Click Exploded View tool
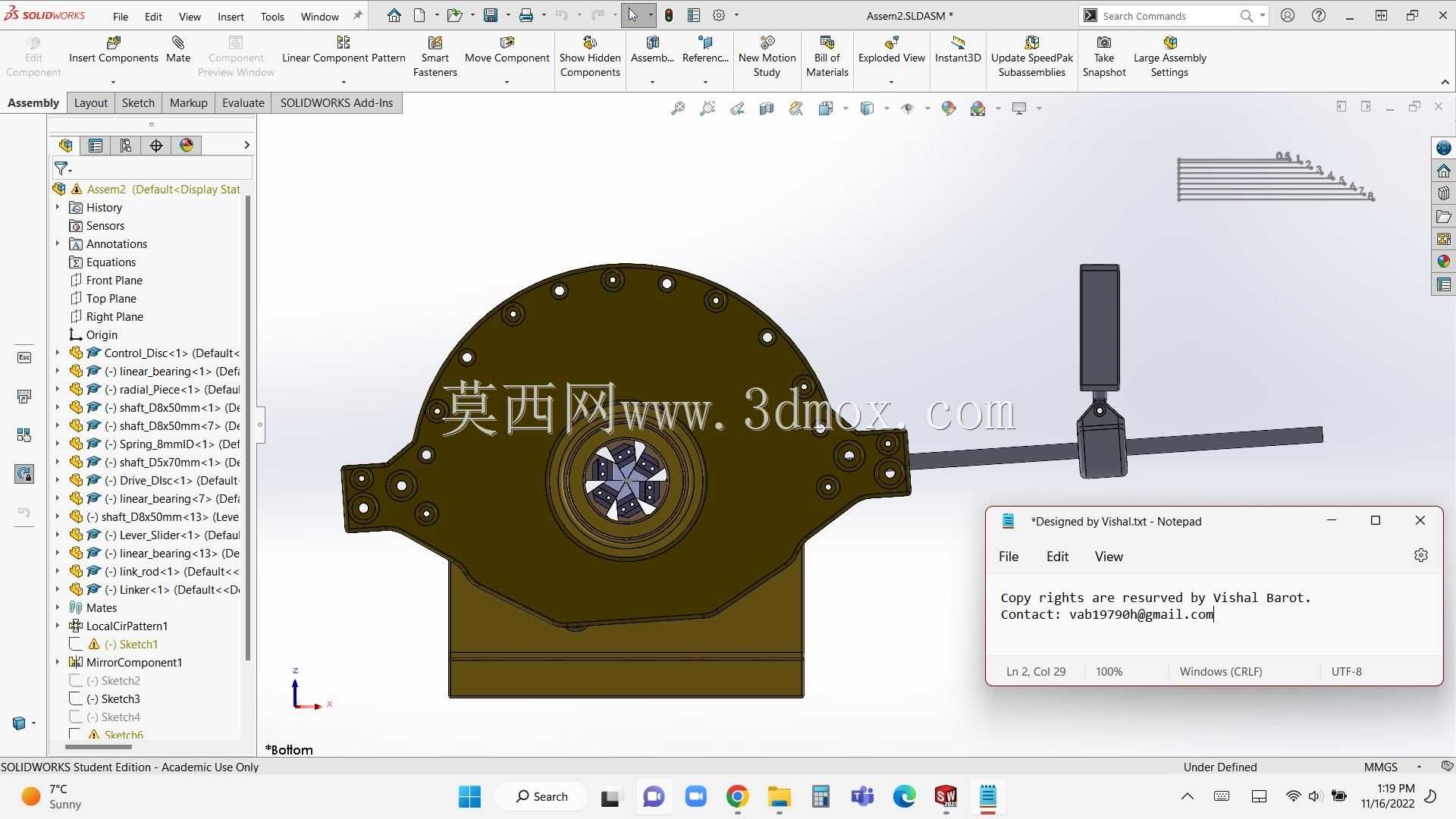Image resolution: width=1456 pixels, height=819 pixels. [x=891, y=50]
